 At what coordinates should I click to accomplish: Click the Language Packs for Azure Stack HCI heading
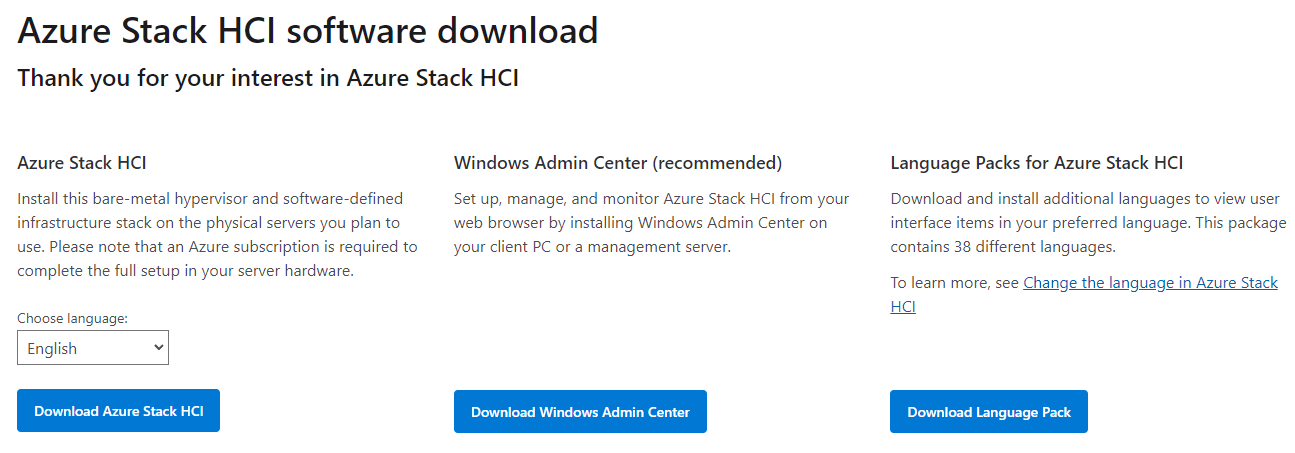pos(1036,162)
